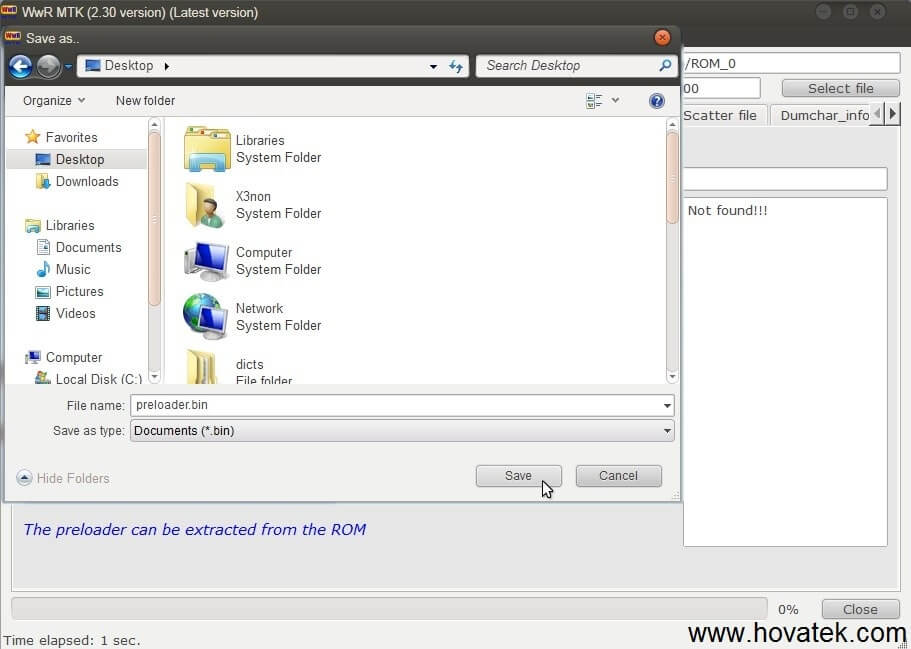This screenshot has width=911, height=649.
Task: Open the address bar history dropdown
Action: click(433, 66)
